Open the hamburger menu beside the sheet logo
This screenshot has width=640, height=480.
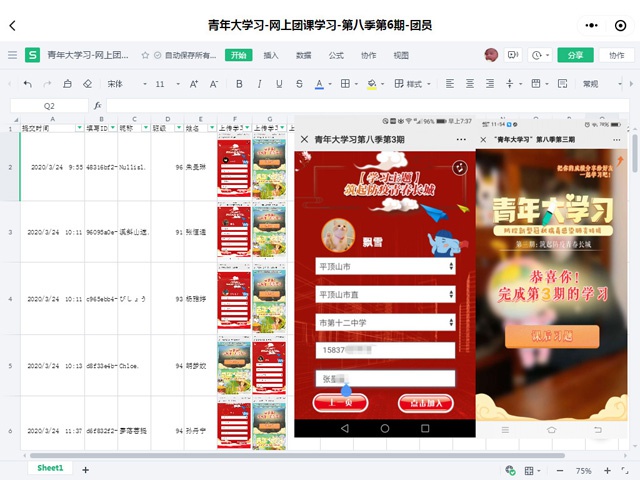coord(12,55)
